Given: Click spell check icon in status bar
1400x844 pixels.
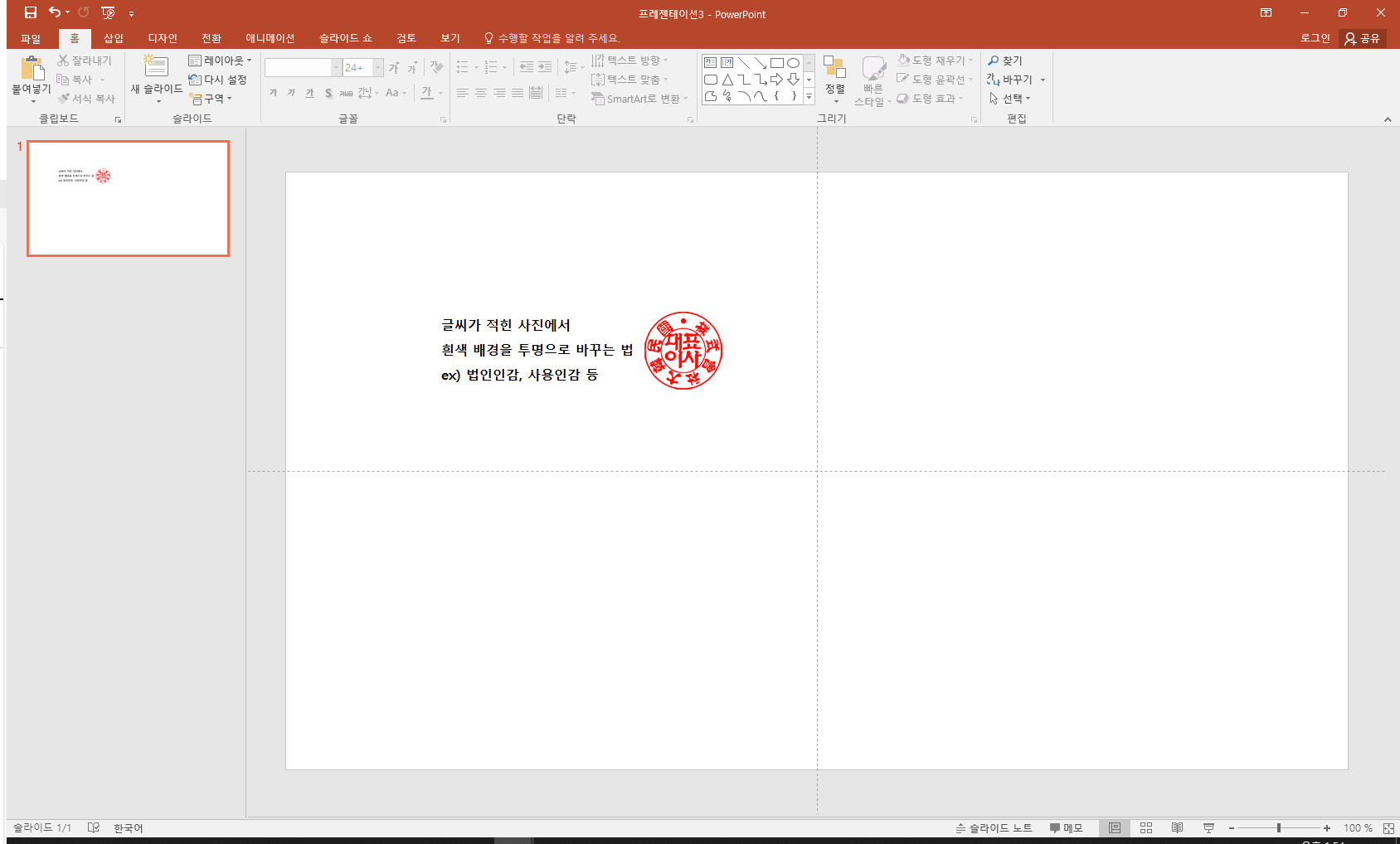Looking at the screenshot, I should coord(94,827).
